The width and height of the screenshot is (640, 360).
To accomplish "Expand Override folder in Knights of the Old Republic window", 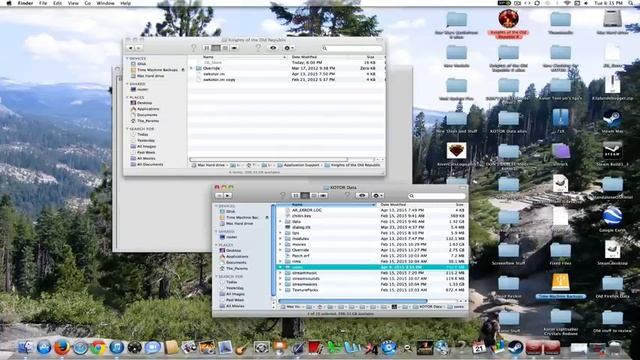I will 191,69.
